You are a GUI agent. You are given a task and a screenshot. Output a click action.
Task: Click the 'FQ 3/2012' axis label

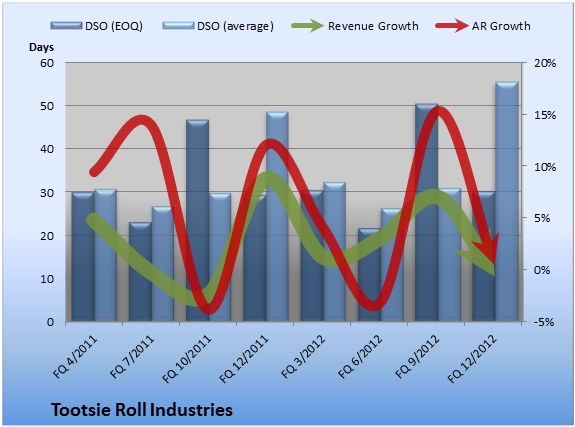click(303, 357)
